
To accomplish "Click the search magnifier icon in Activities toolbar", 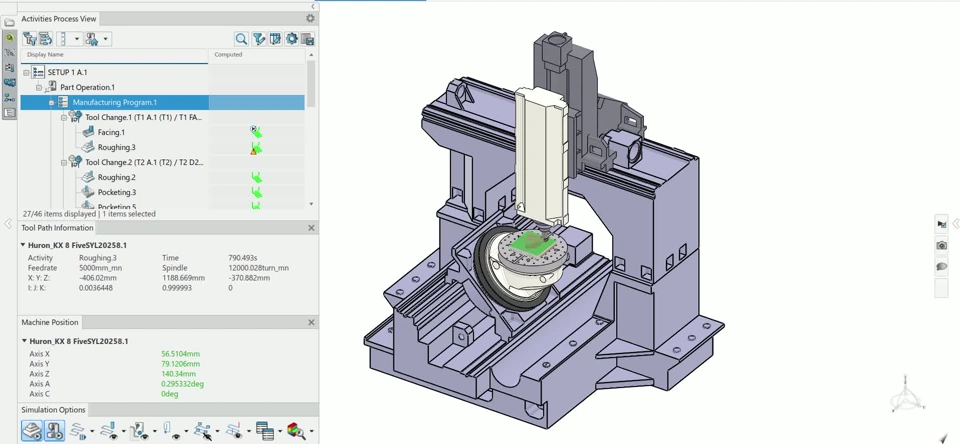I will pyautogui.click(x=241, y=39).
